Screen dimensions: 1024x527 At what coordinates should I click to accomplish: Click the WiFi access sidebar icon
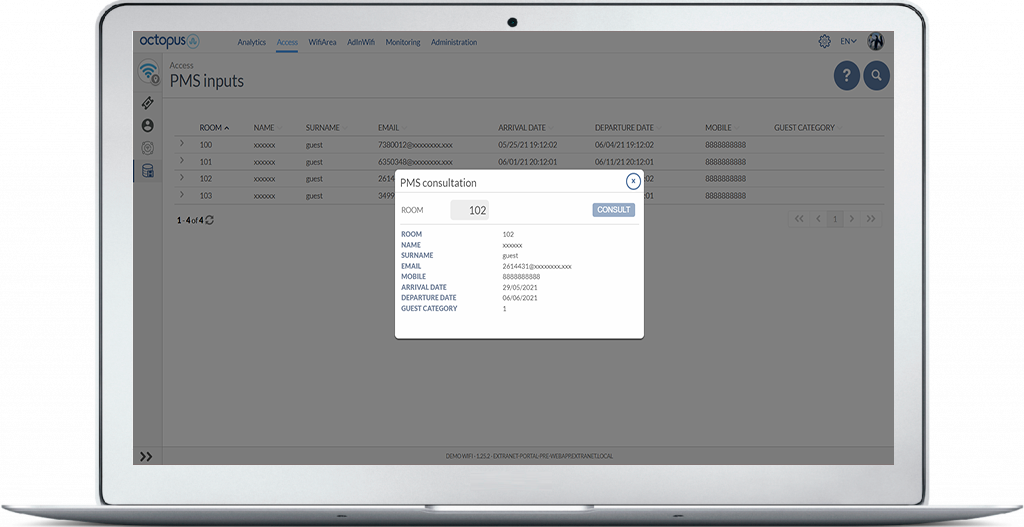148,72
